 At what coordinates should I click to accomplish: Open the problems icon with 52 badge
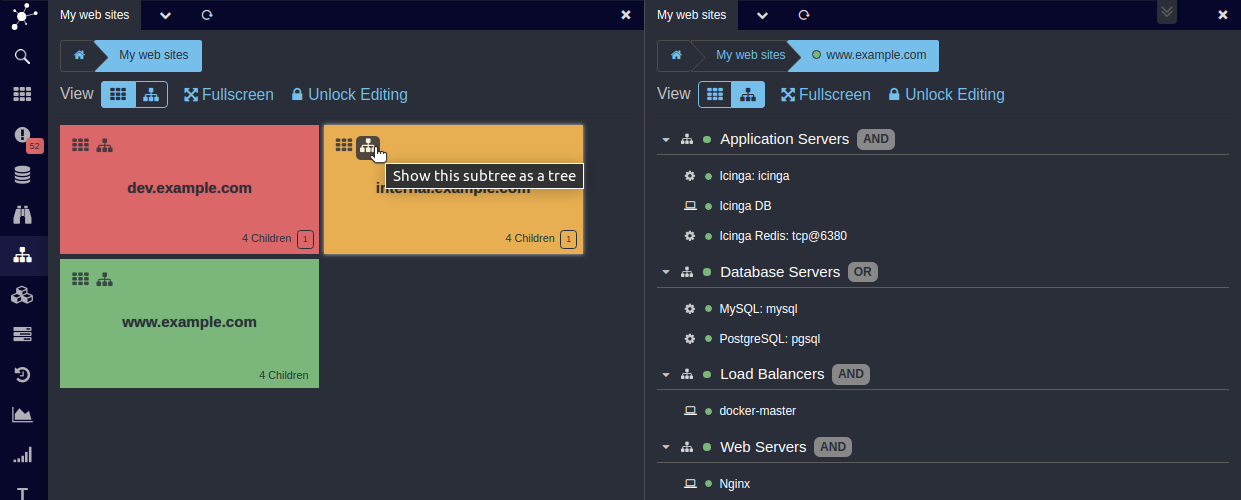coord(22,134)
